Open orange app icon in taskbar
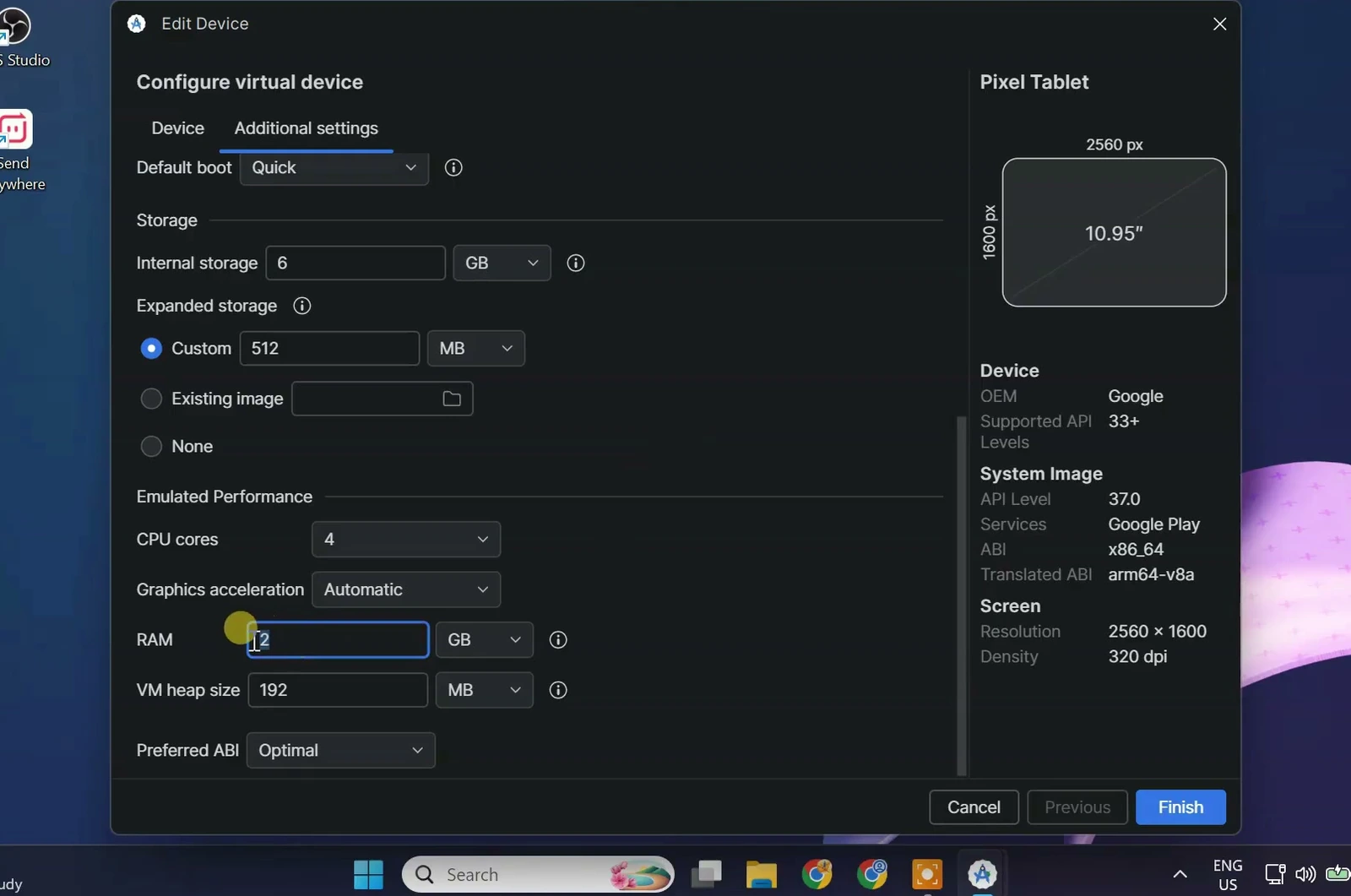This screenshot has width=1351, height=896. [x=927, y=874]
